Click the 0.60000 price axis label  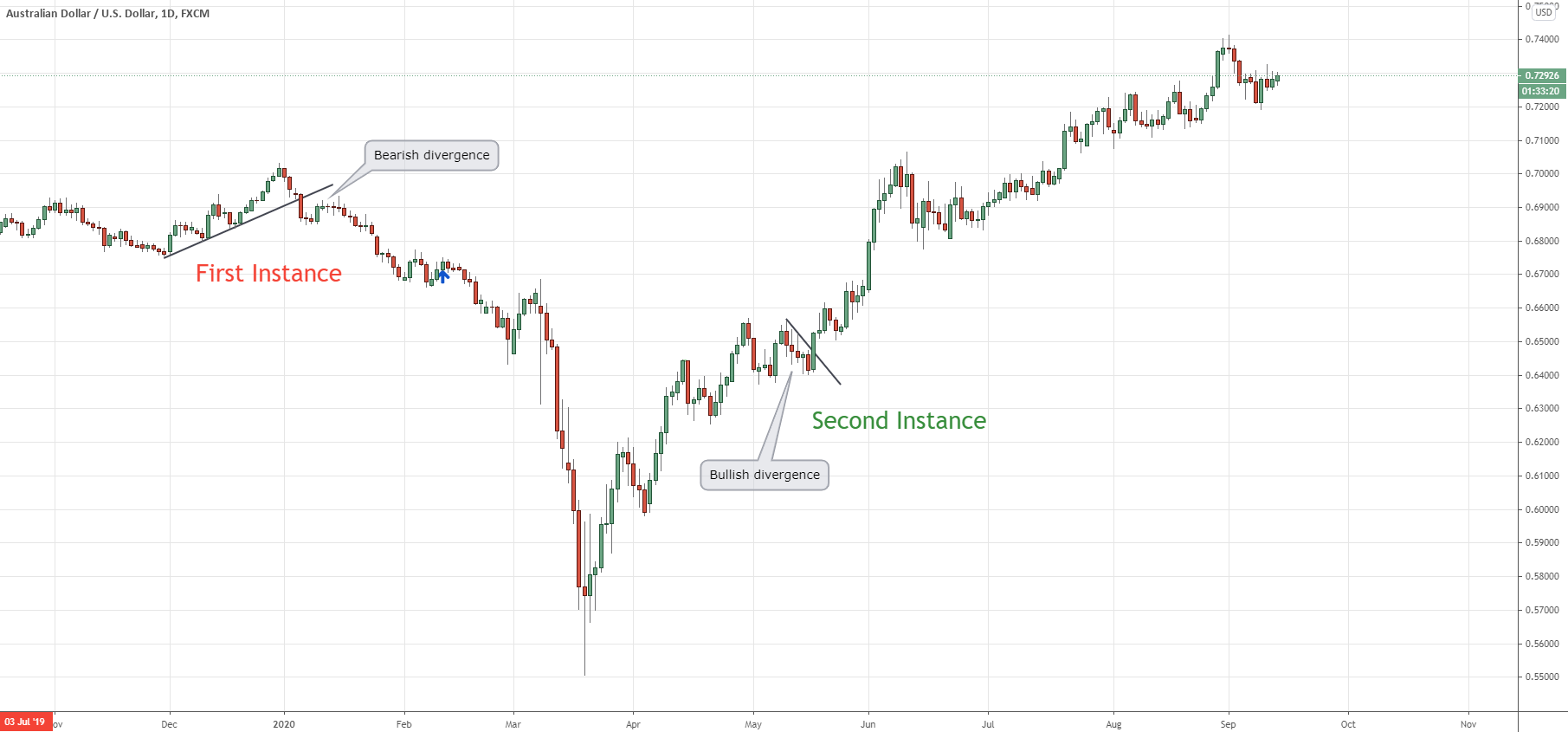[1541, 509]
